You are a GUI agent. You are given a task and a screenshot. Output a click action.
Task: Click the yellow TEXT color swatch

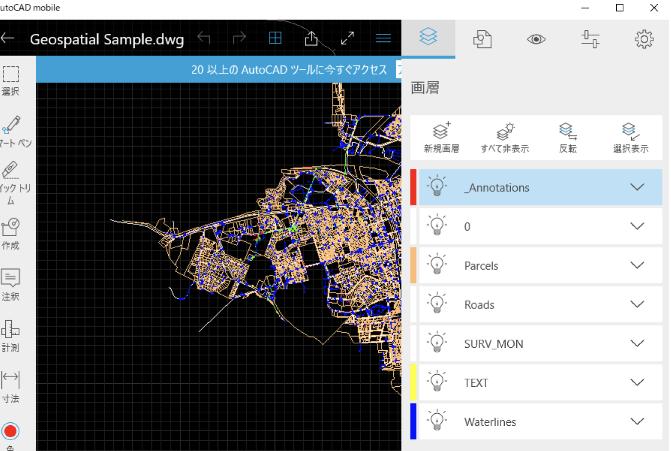tap(413, 382)
